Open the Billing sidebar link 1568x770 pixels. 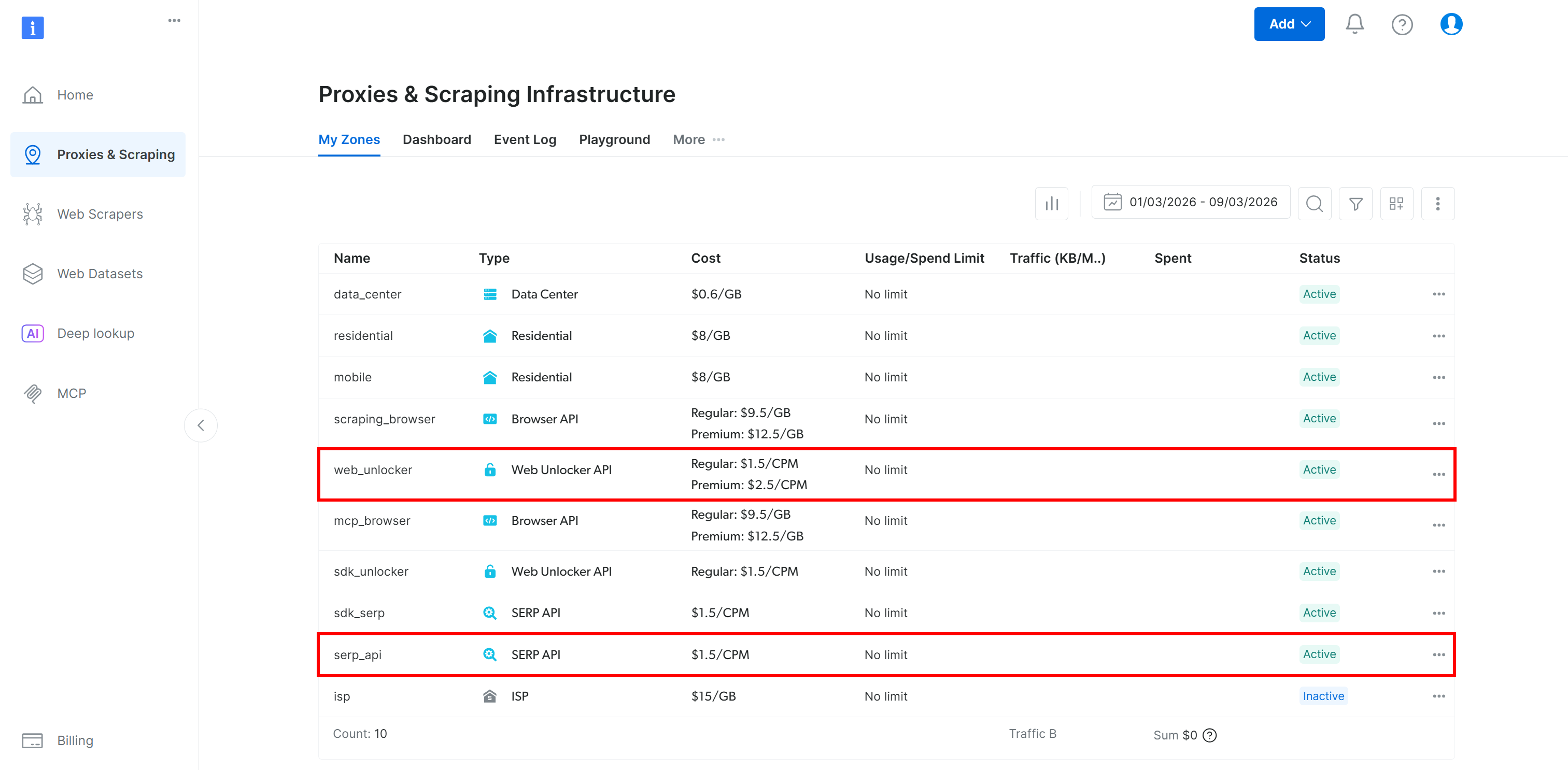[x=74, y=740]
